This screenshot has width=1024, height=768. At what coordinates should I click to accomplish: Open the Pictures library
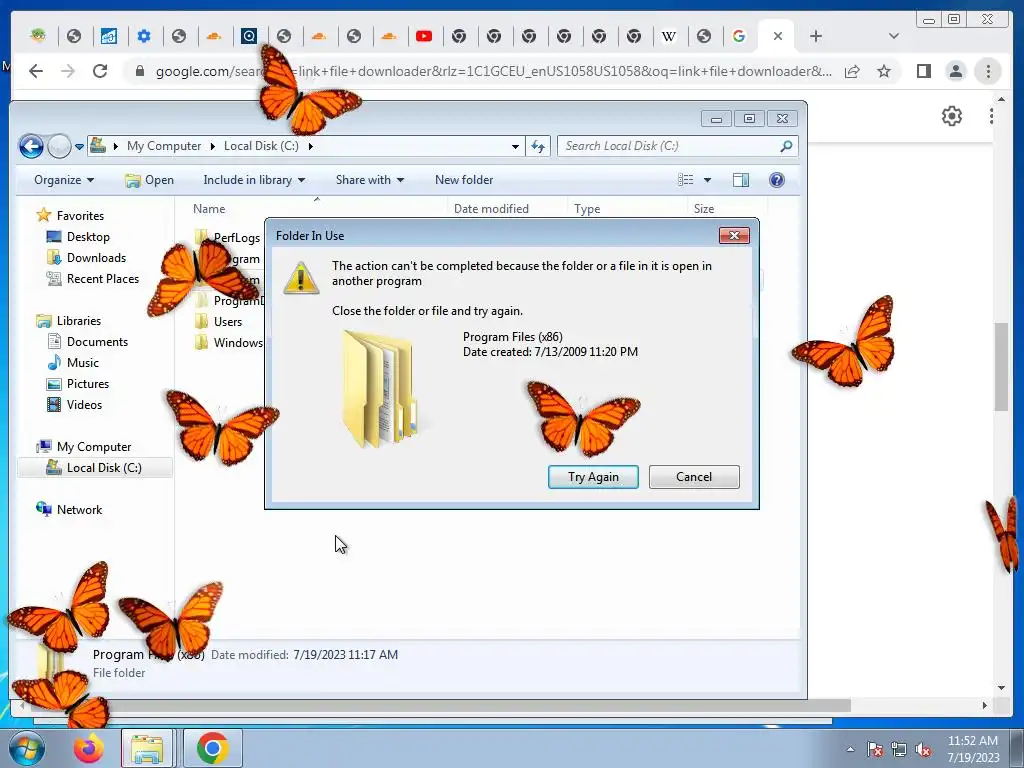(78, 384)
